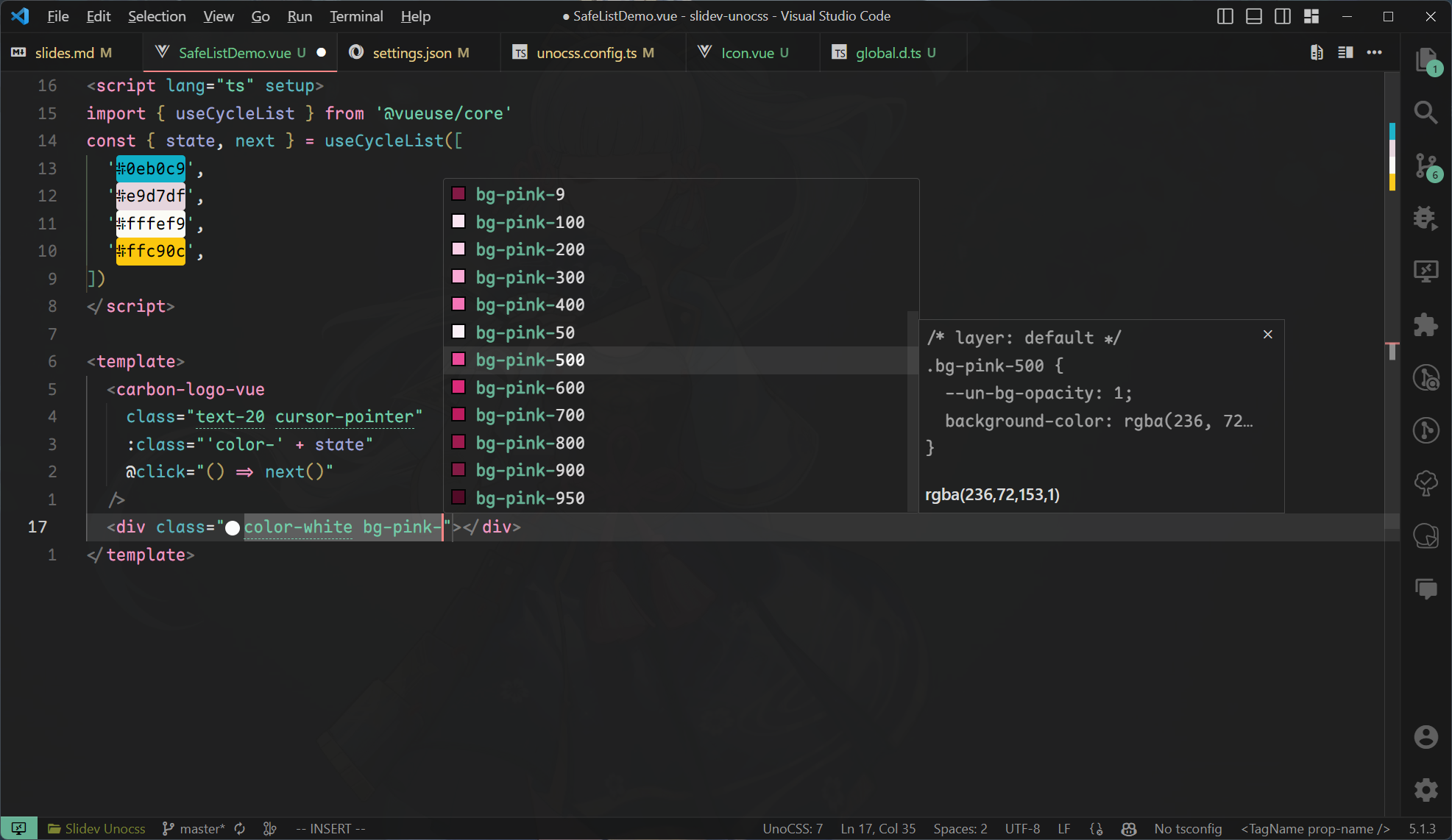Open the editor More Actions menu
Viewport: 1452px width, 840px height.
[1374, 52]
